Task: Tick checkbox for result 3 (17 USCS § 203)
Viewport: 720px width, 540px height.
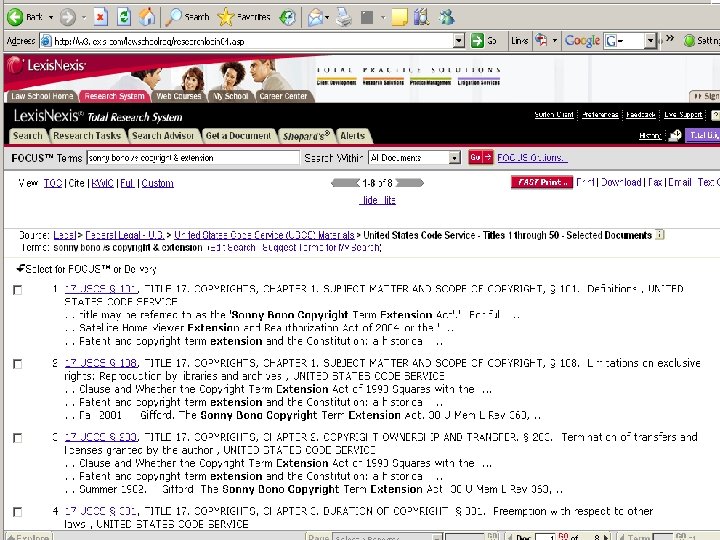Action: click(x=17, y=438)
